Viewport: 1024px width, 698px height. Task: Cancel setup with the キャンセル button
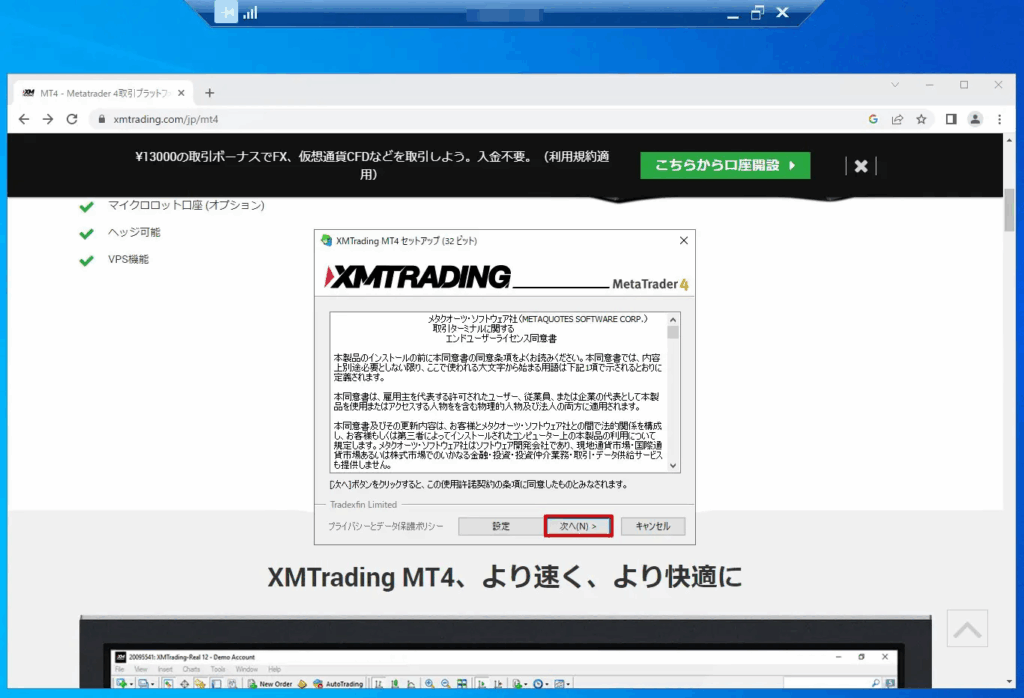[x=652, y=526]
